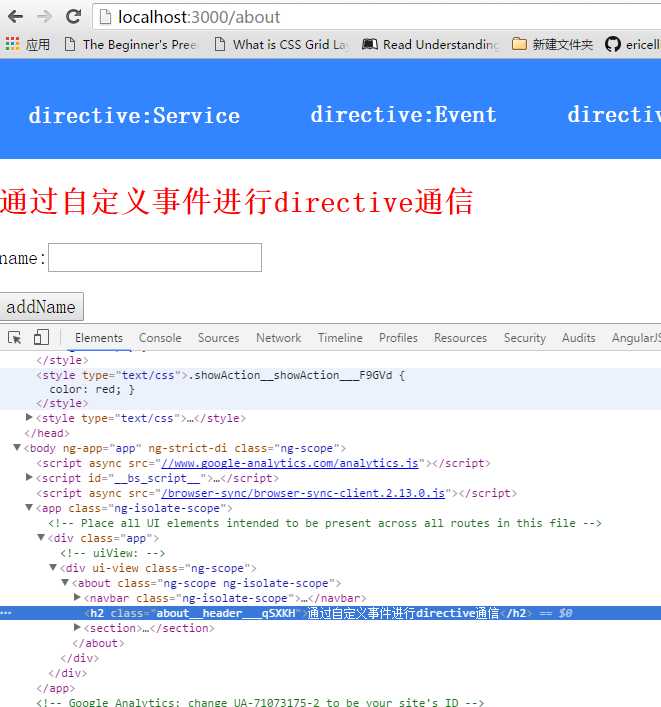Collapse the div ui-view node

pos(53,567)
